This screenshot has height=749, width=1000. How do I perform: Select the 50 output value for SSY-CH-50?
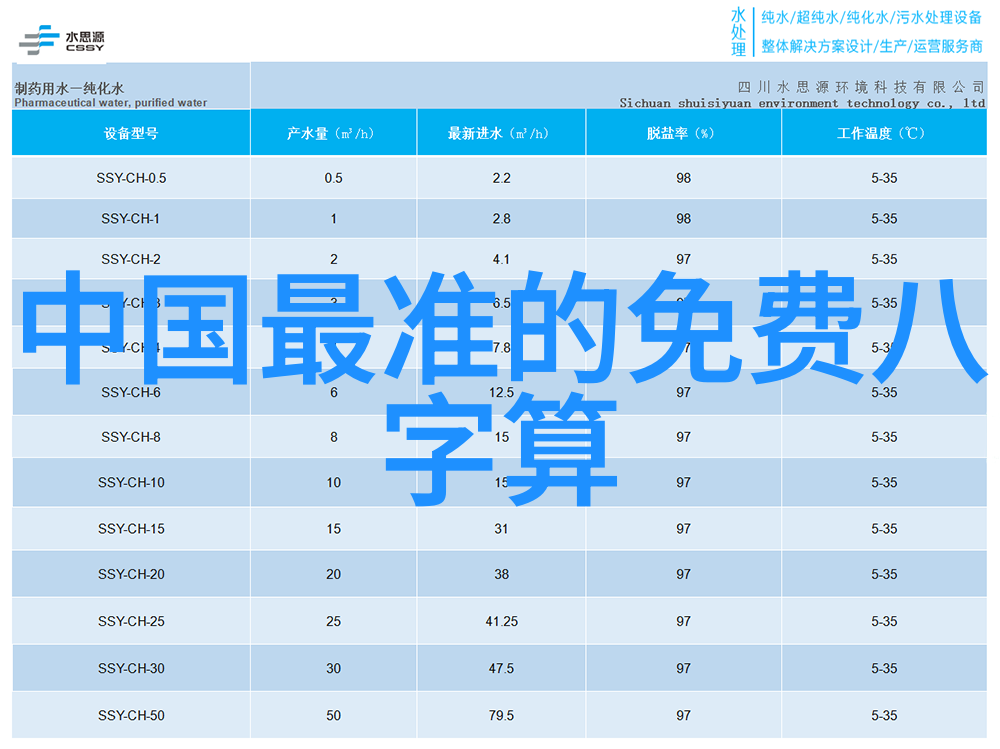(x=334, y=716)
